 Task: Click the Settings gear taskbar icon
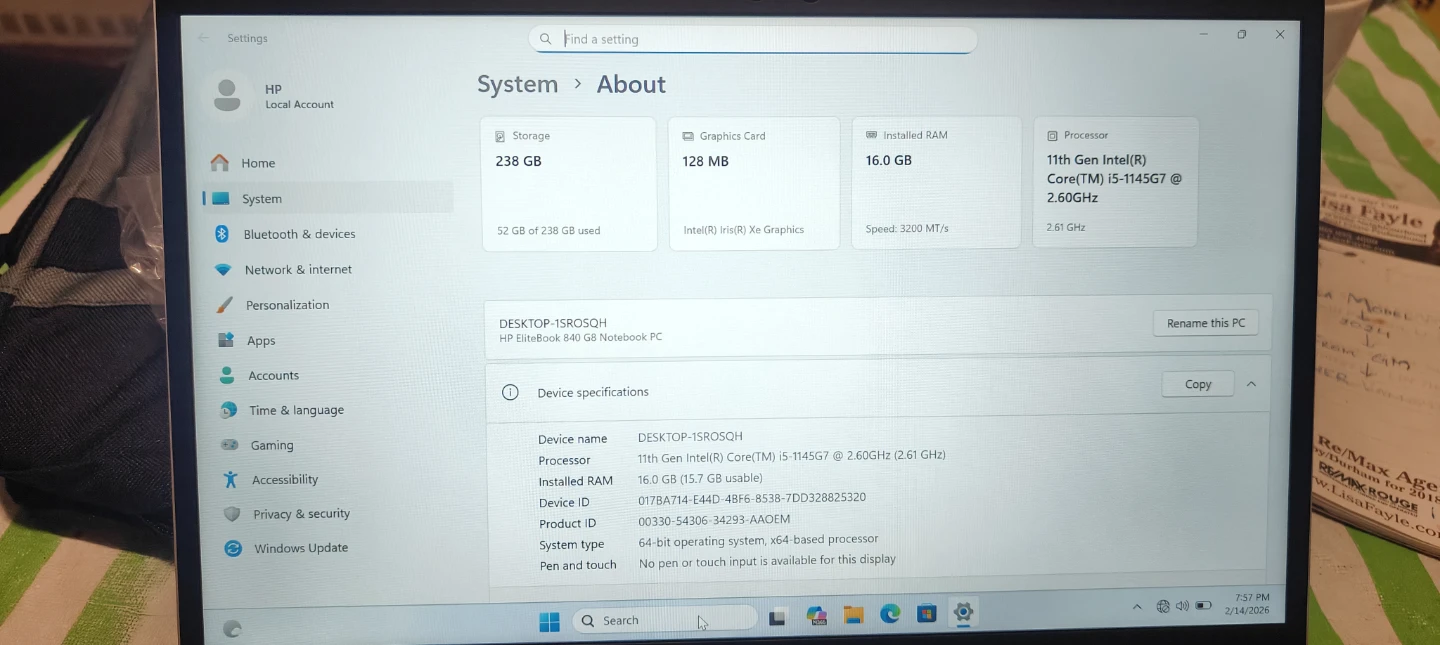click(963, 612)
